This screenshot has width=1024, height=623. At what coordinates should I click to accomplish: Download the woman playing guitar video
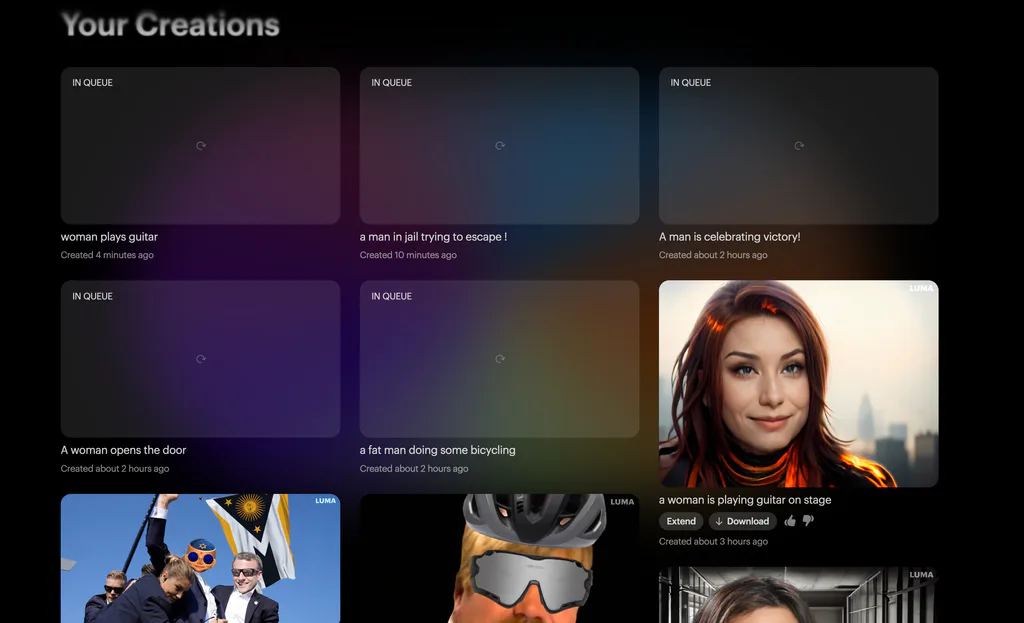tap(743, 521)
